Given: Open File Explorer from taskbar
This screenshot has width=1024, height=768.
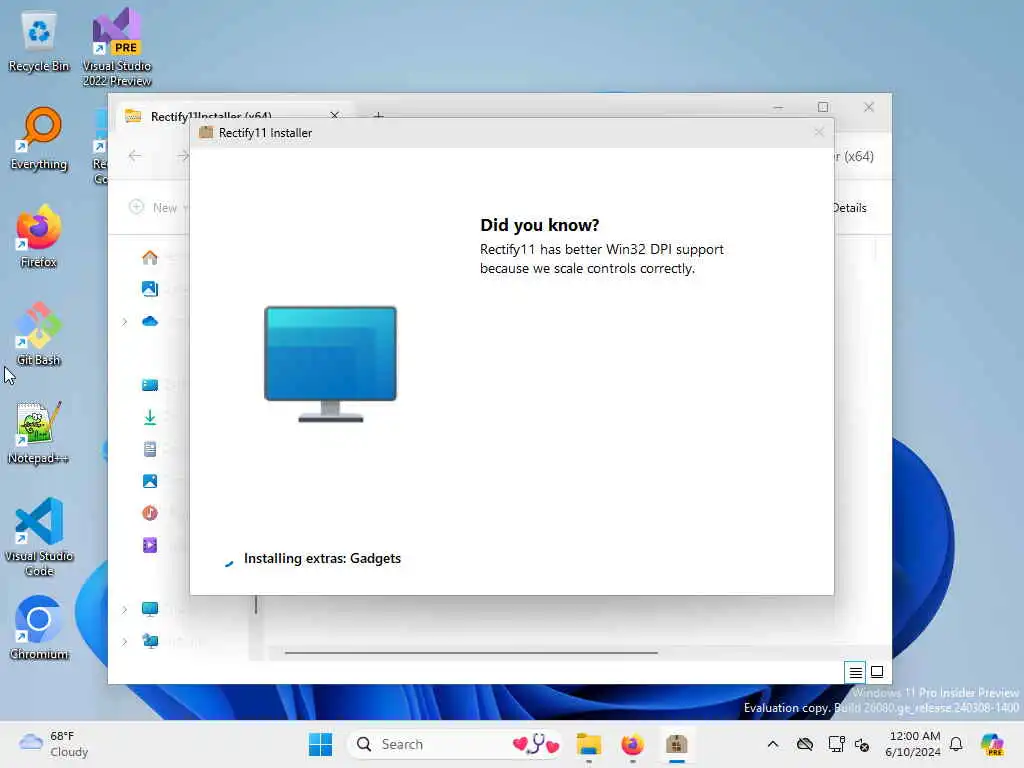Looking at the screenshot, I should 588,744.
